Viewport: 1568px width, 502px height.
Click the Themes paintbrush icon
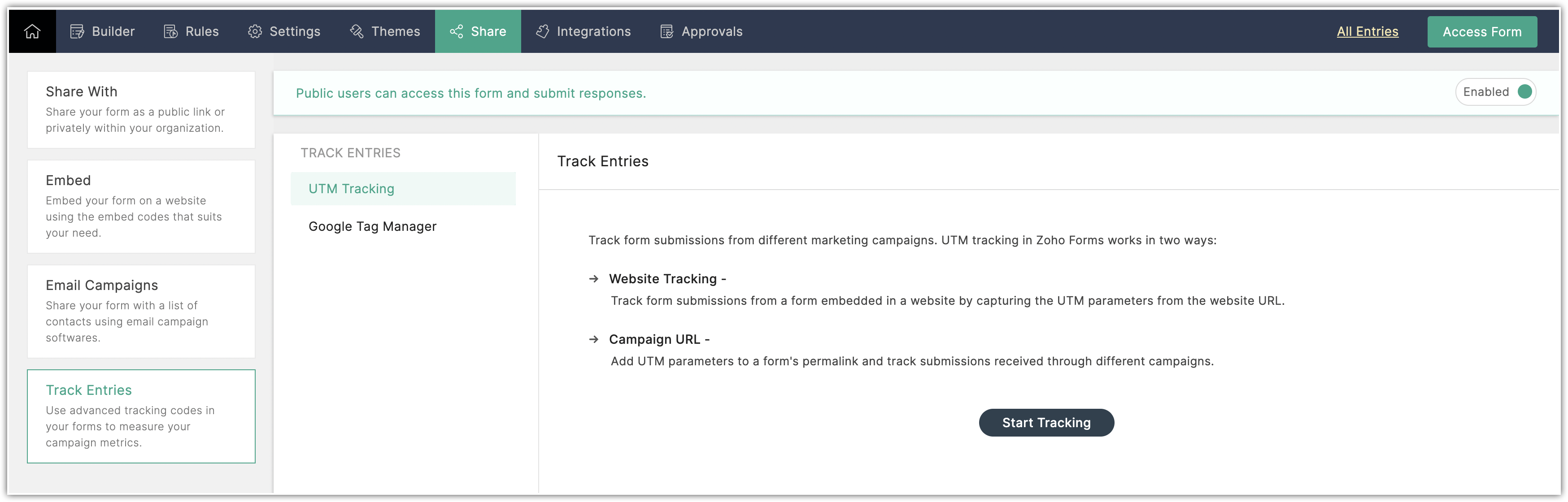357,32
